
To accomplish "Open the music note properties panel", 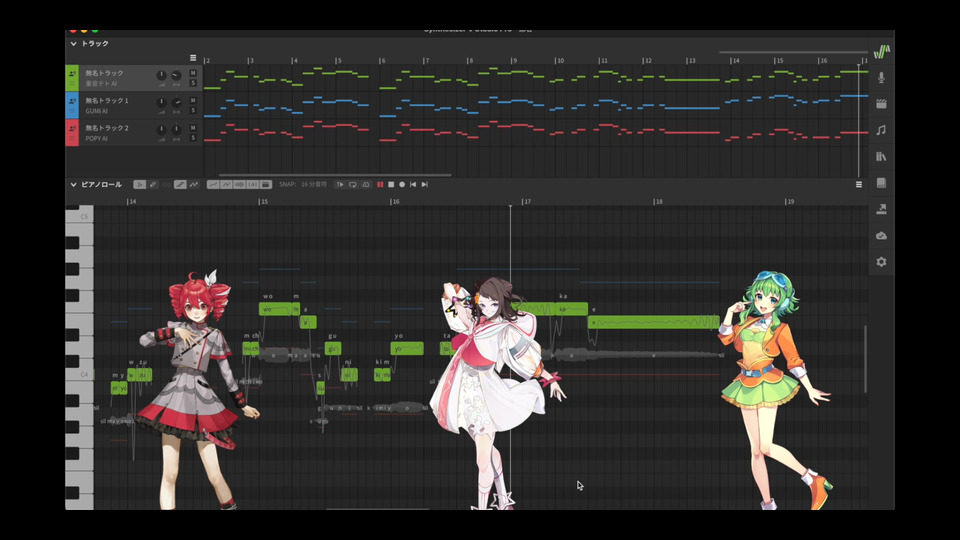I will pyautogui.click(x=881, y=130).
